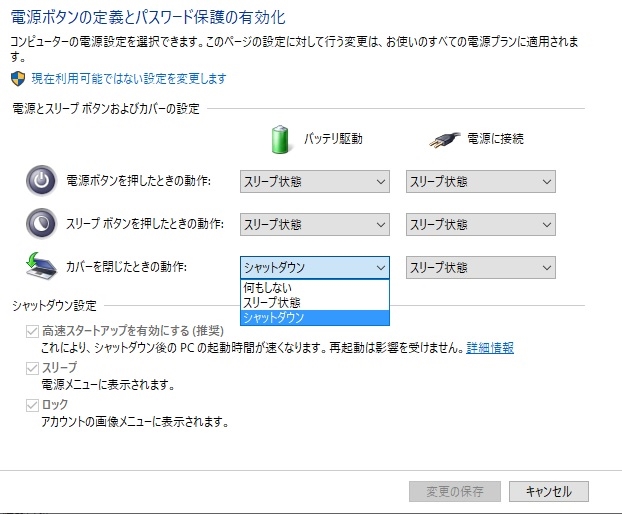Click the power button icon
This screenshot has height=514, width=622.
pyautogui.click(x=40, y=181)
